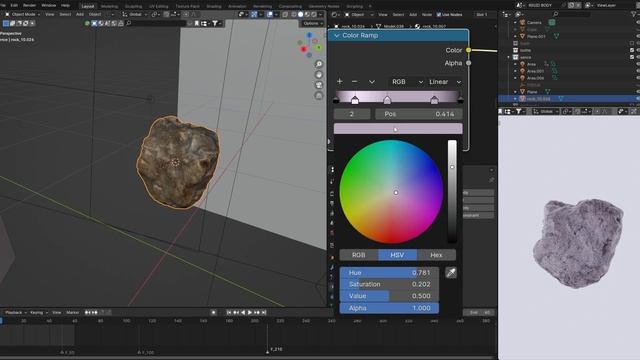The height and width of the screenshot is (360, 640).
Task: Open the Window menu in top bar
Action: click(x=49, y=6)
